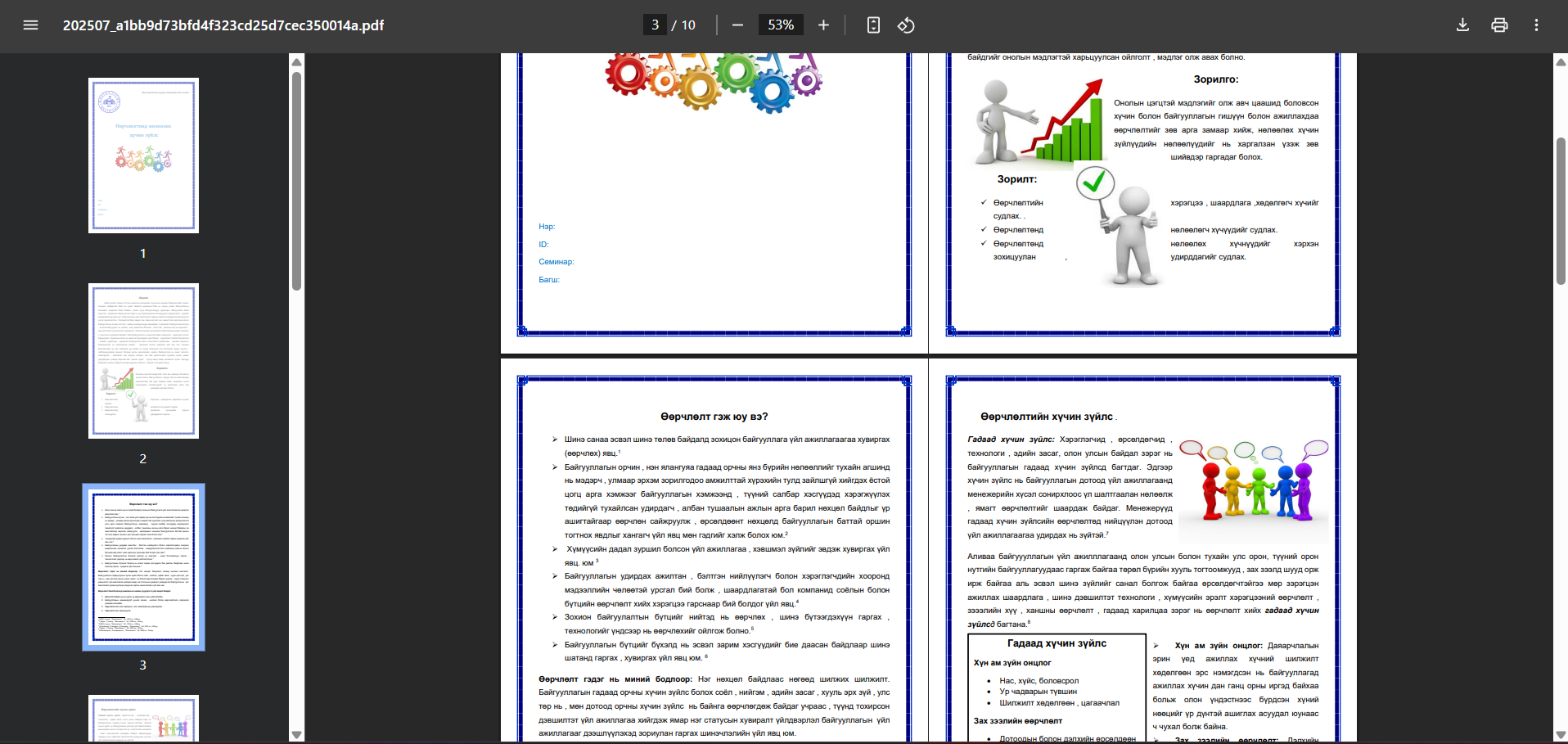This screenshot has height=744, width=1568.
Task: Click the total page count '10'
Action: [688, 25]
